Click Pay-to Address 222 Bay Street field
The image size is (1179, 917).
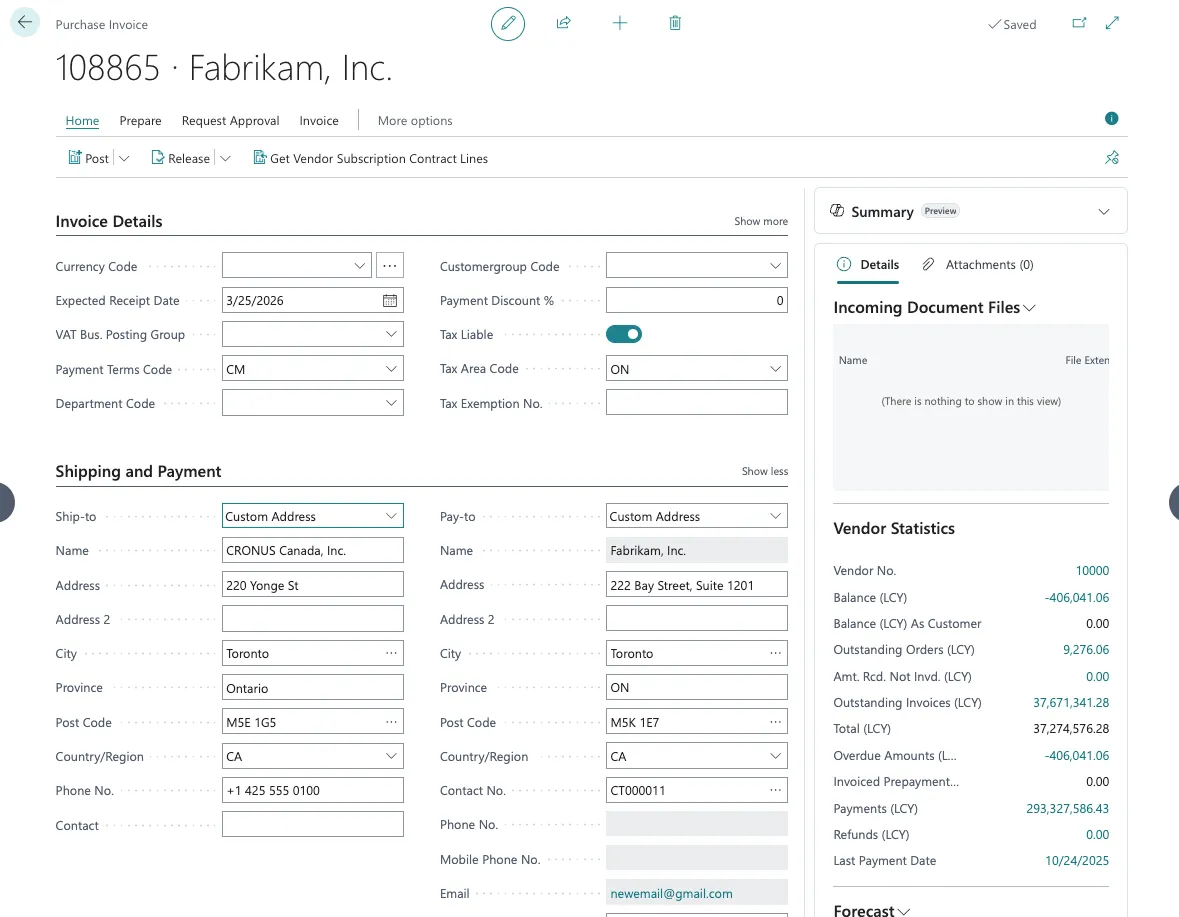tap(697, 585)
